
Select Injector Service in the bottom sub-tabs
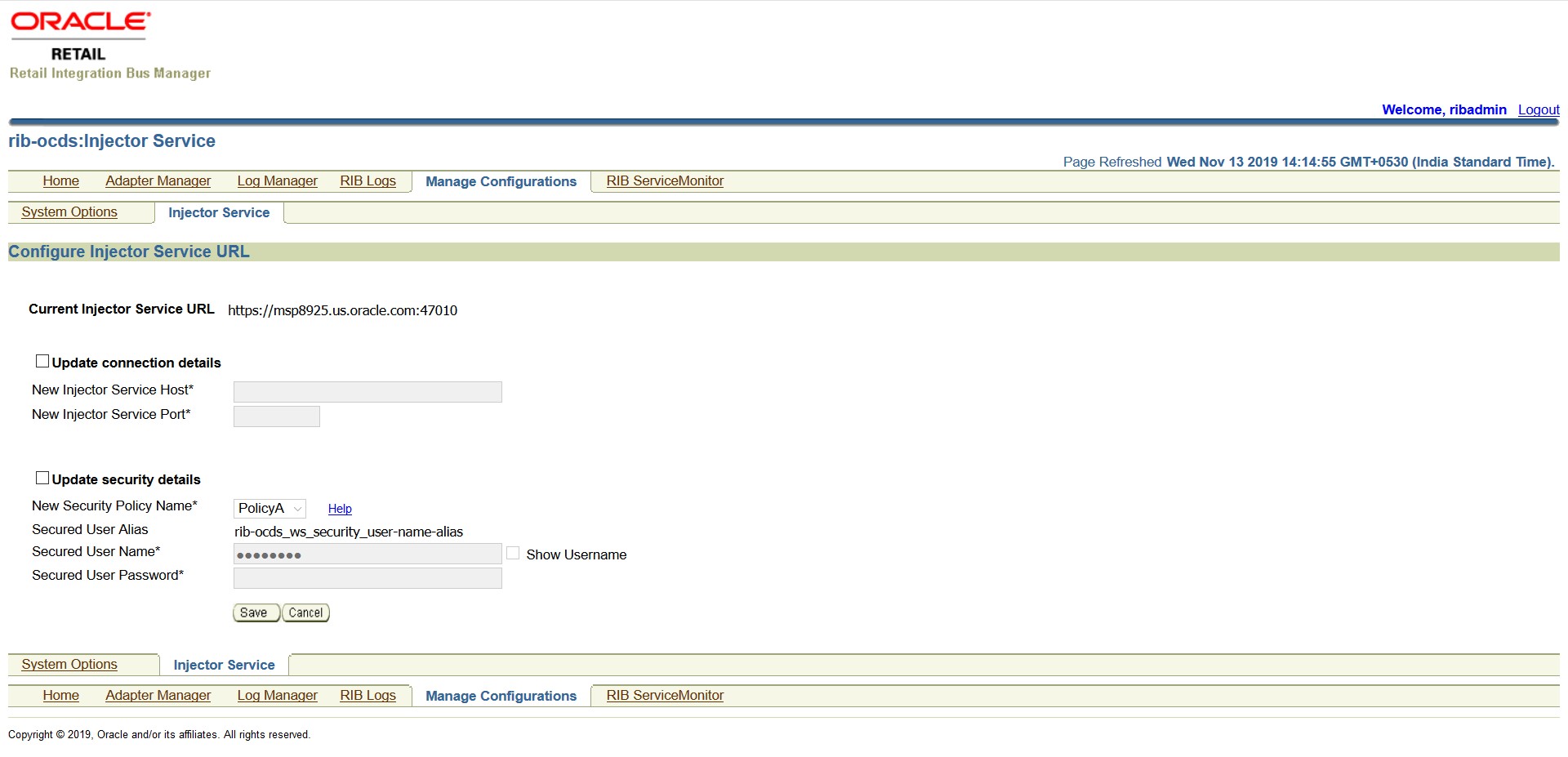224,665
